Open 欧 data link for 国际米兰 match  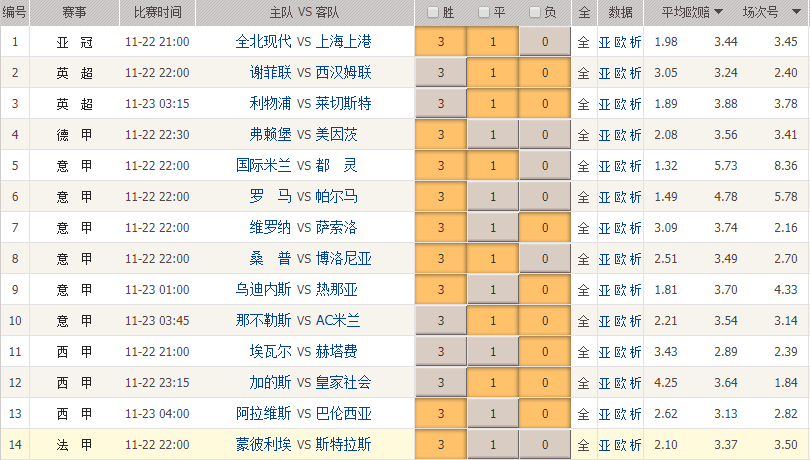click(x=620, y=166)
